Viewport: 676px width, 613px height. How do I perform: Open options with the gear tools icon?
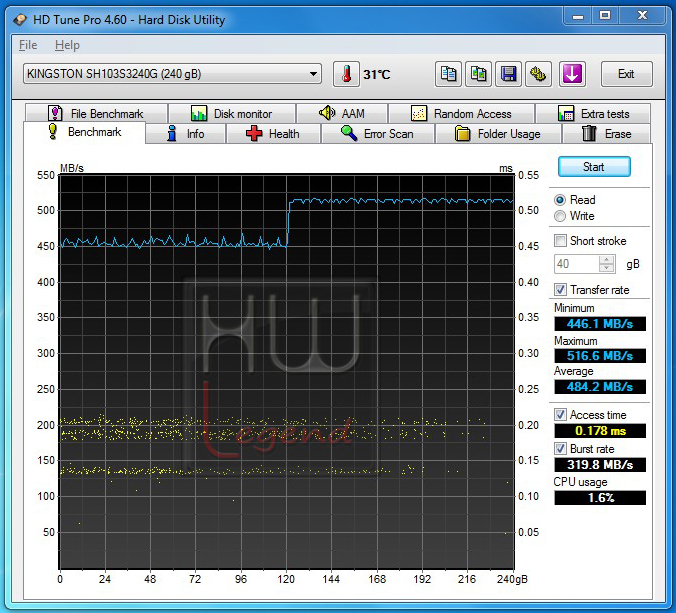(538, 74)
